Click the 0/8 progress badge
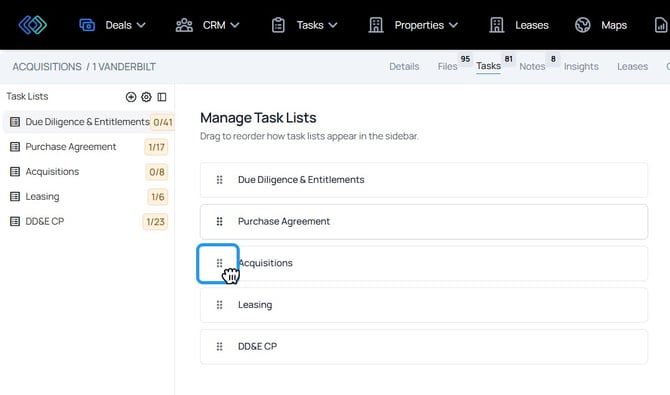The height and width of the screenshot is (395, 670). pos(157,172)
